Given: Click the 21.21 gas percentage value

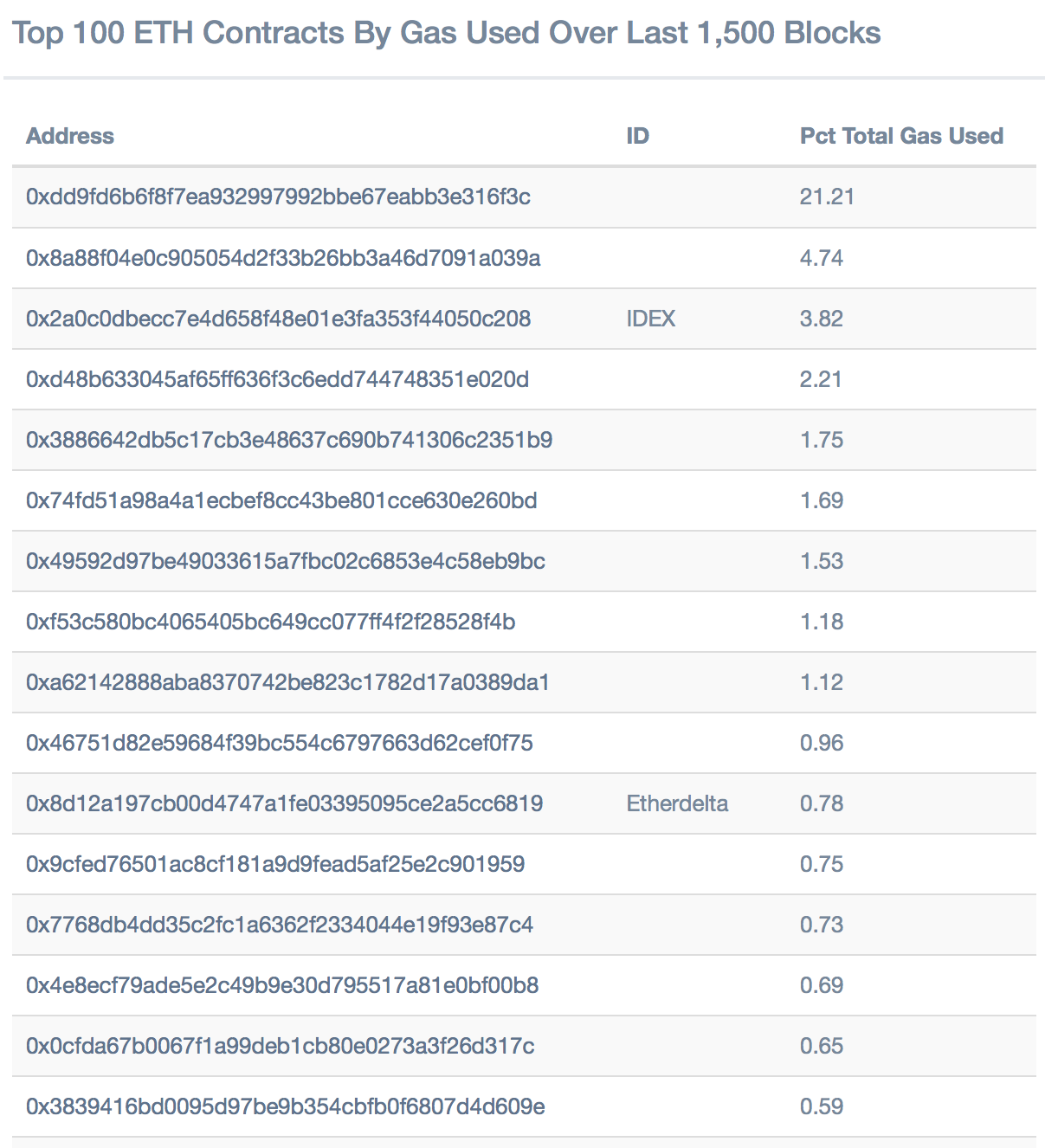Looking at the screenshot, I should tap(827, 197).
